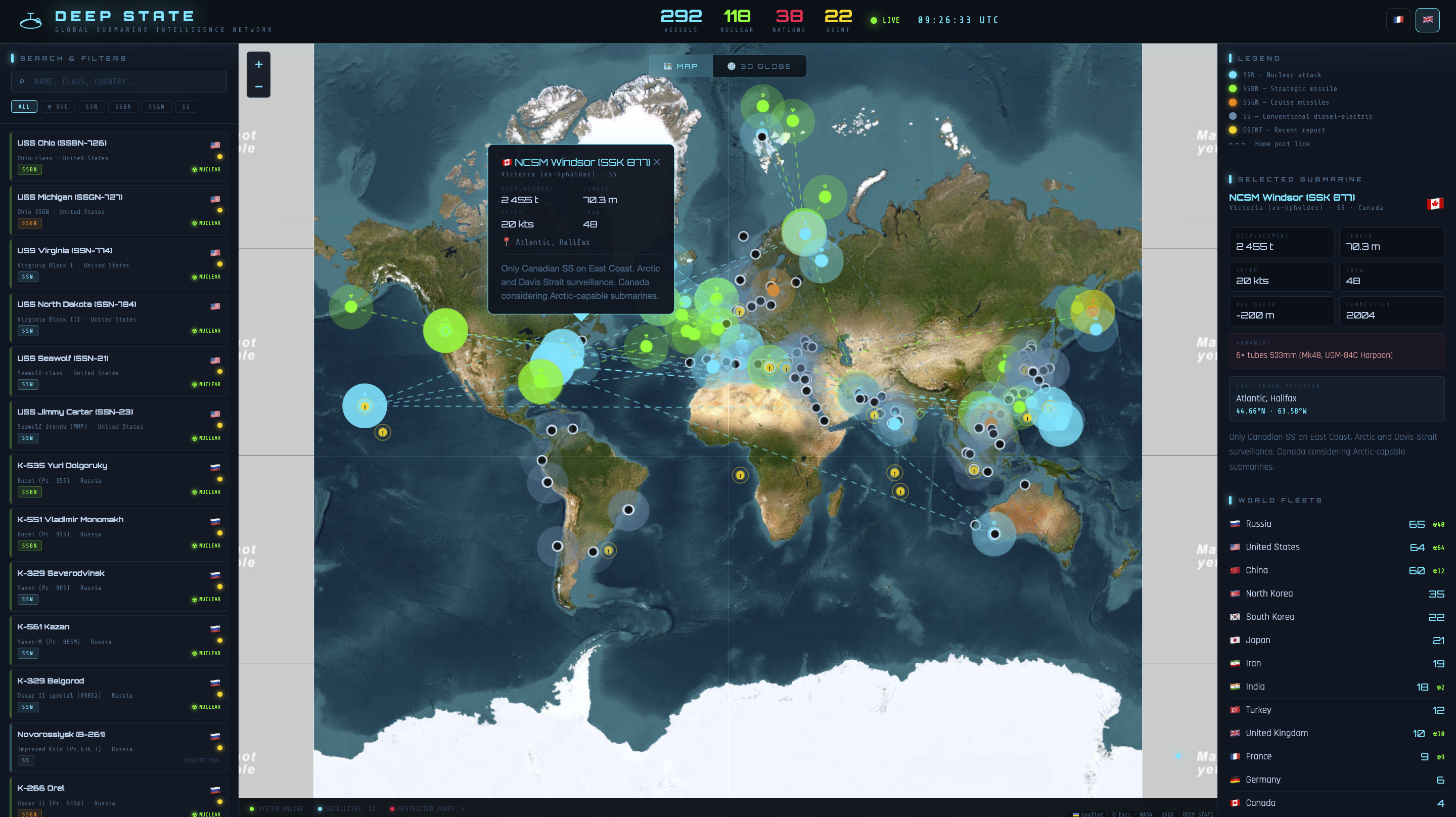Toggle the SSGN filter chip
Image resolution: width=1456 pixels, height=817 pixels.
click(x=157, y=106)
